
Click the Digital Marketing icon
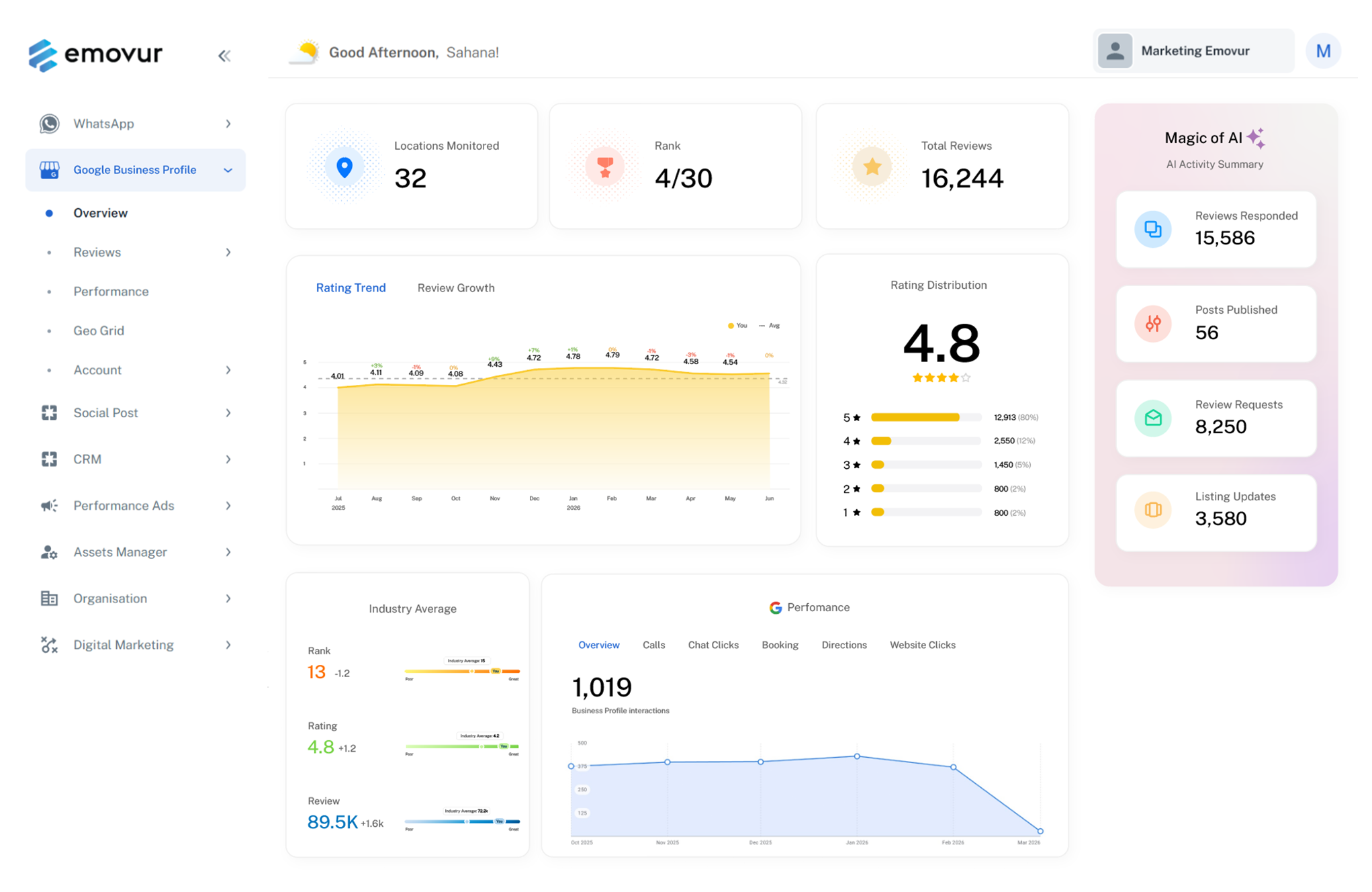point(49,645)
